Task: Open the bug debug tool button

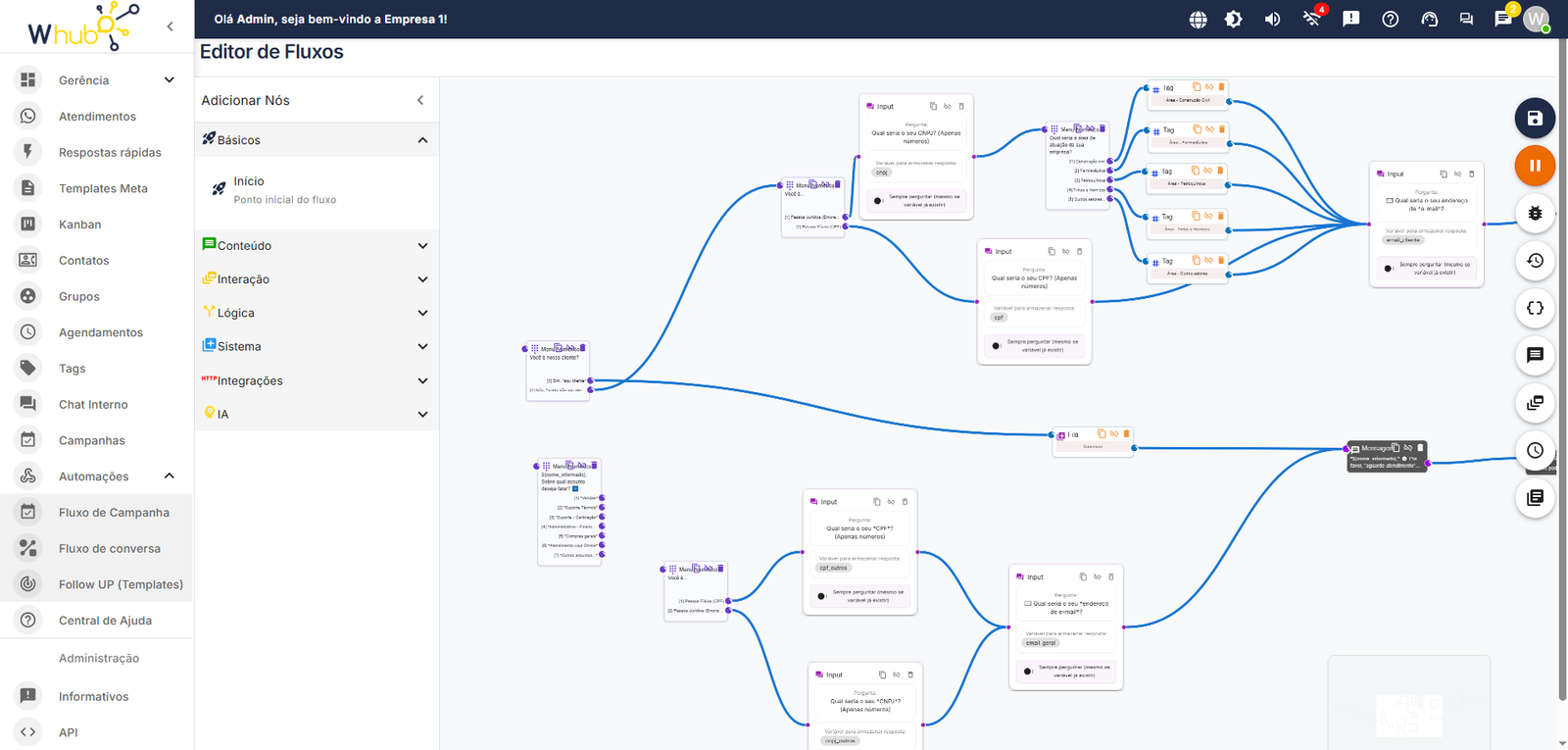Action: point(1535,213)
